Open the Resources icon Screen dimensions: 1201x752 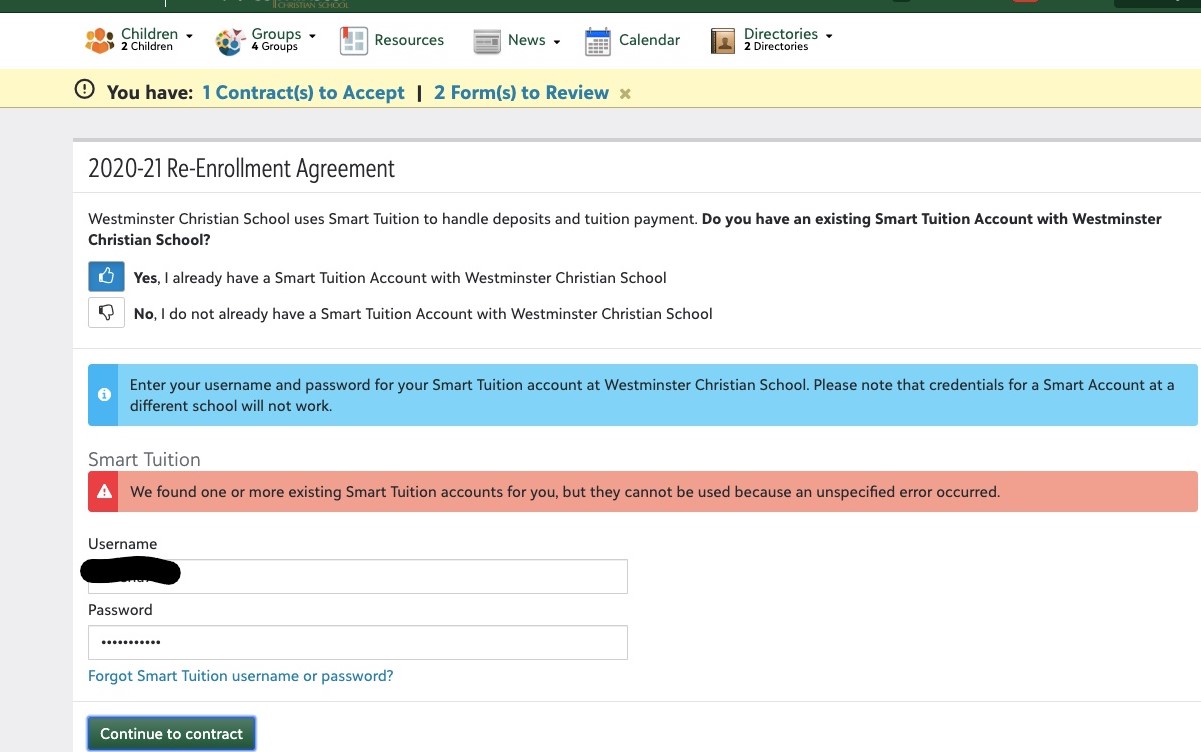pyautogui.click(x=354, y=41)
